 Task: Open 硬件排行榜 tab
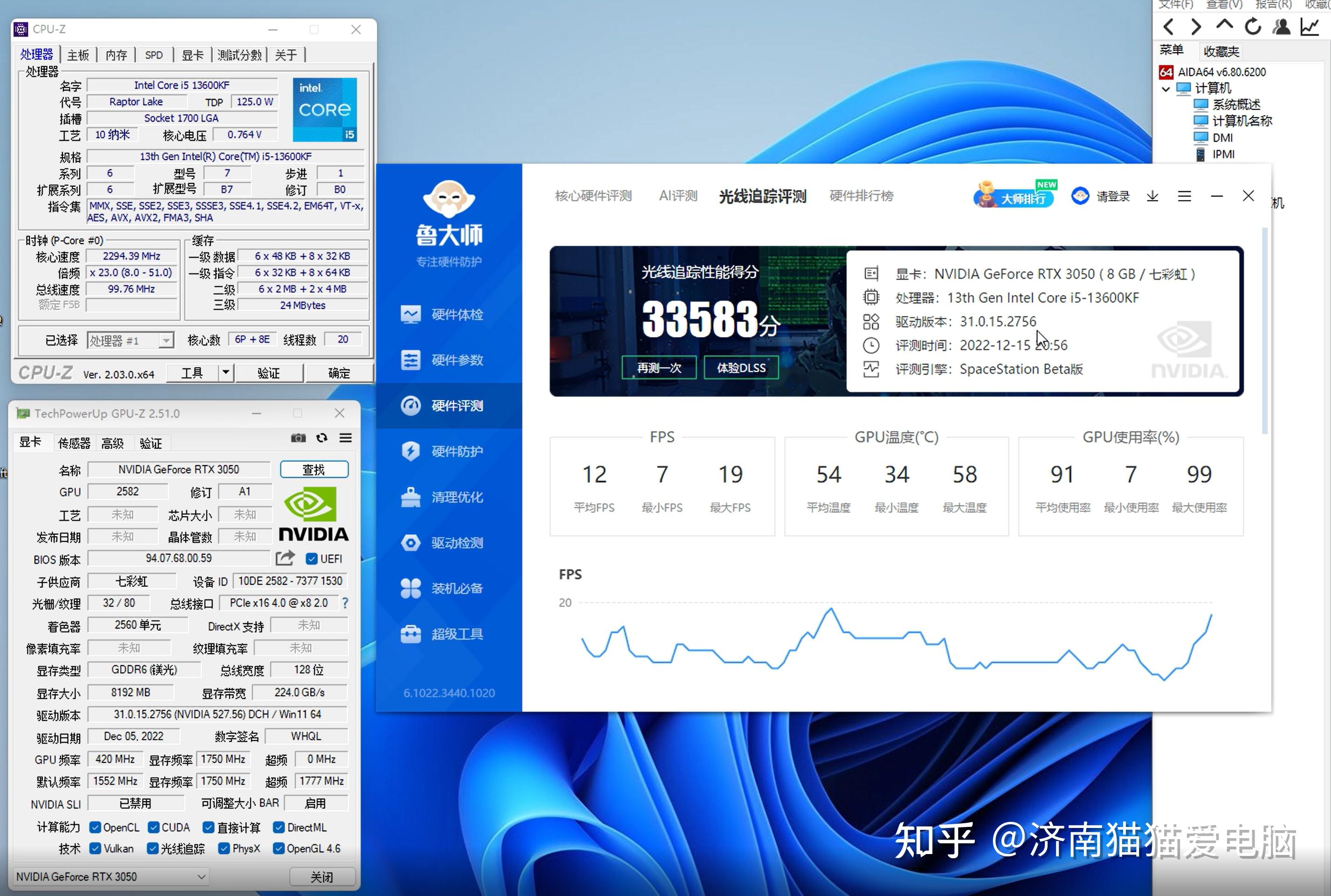pos(861,197)
